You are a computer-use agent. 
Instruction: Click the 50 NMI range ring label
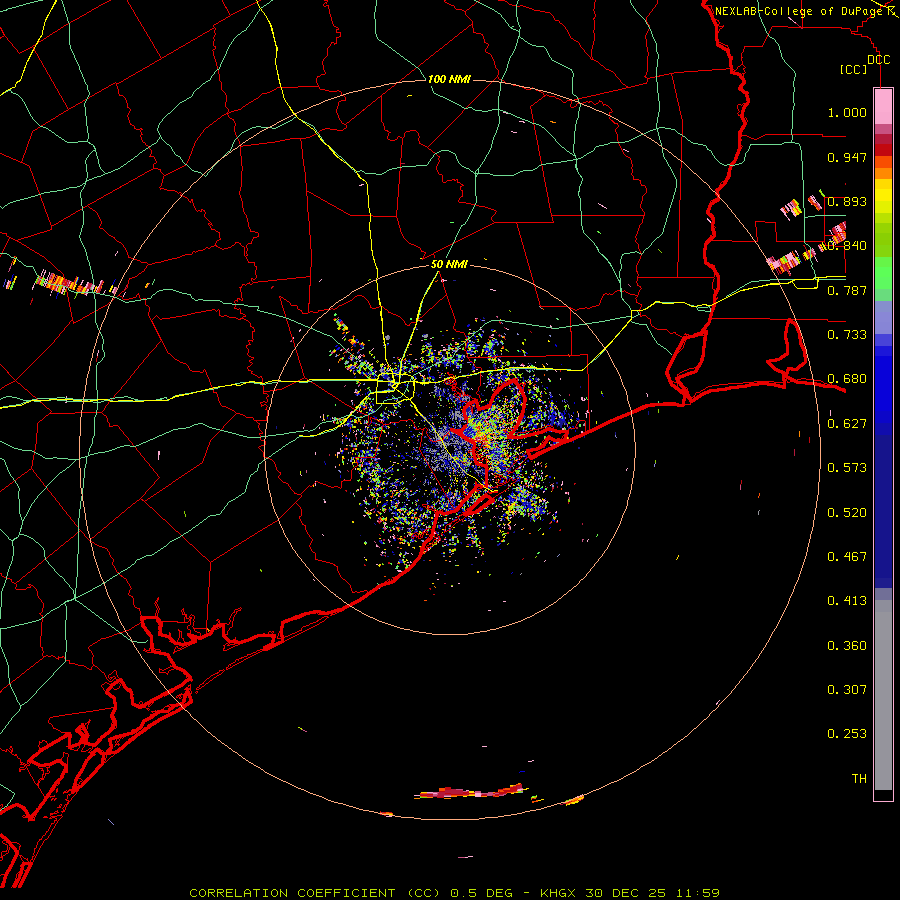tap(449, 264)
